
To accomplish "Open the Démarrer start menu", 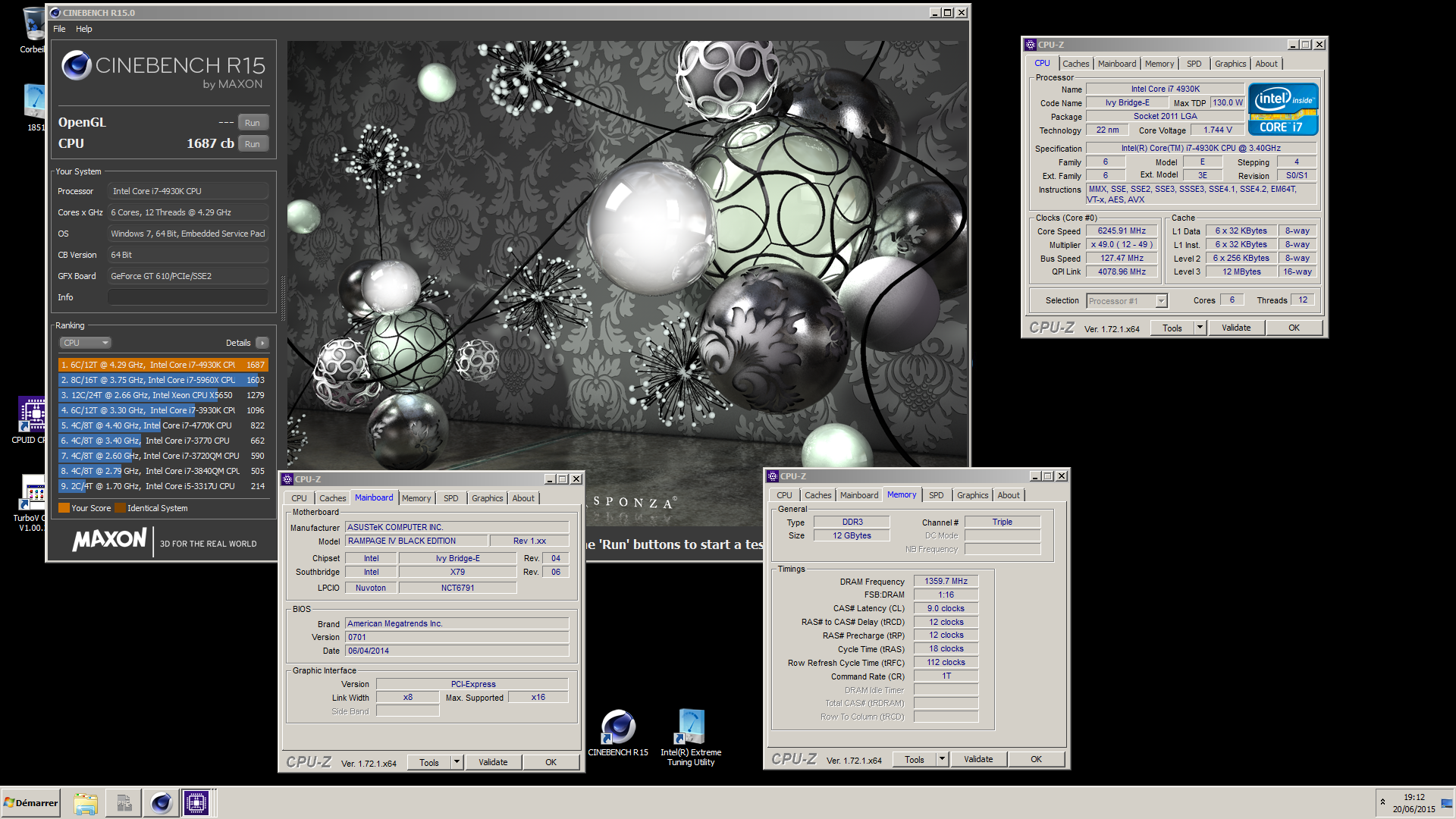I will coord(31,803).
